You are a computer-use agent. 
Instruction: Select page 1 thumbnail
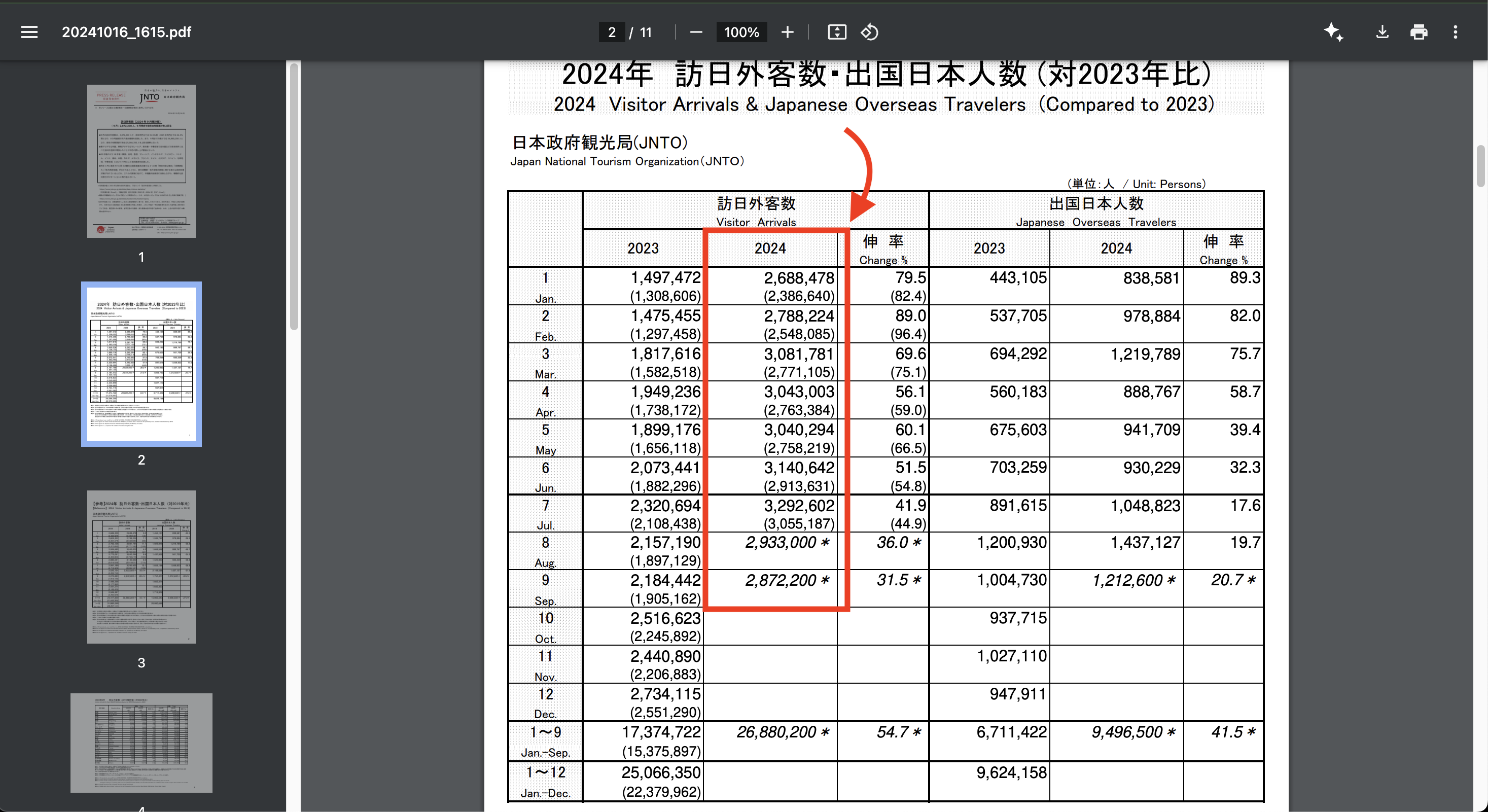(141, 161)
